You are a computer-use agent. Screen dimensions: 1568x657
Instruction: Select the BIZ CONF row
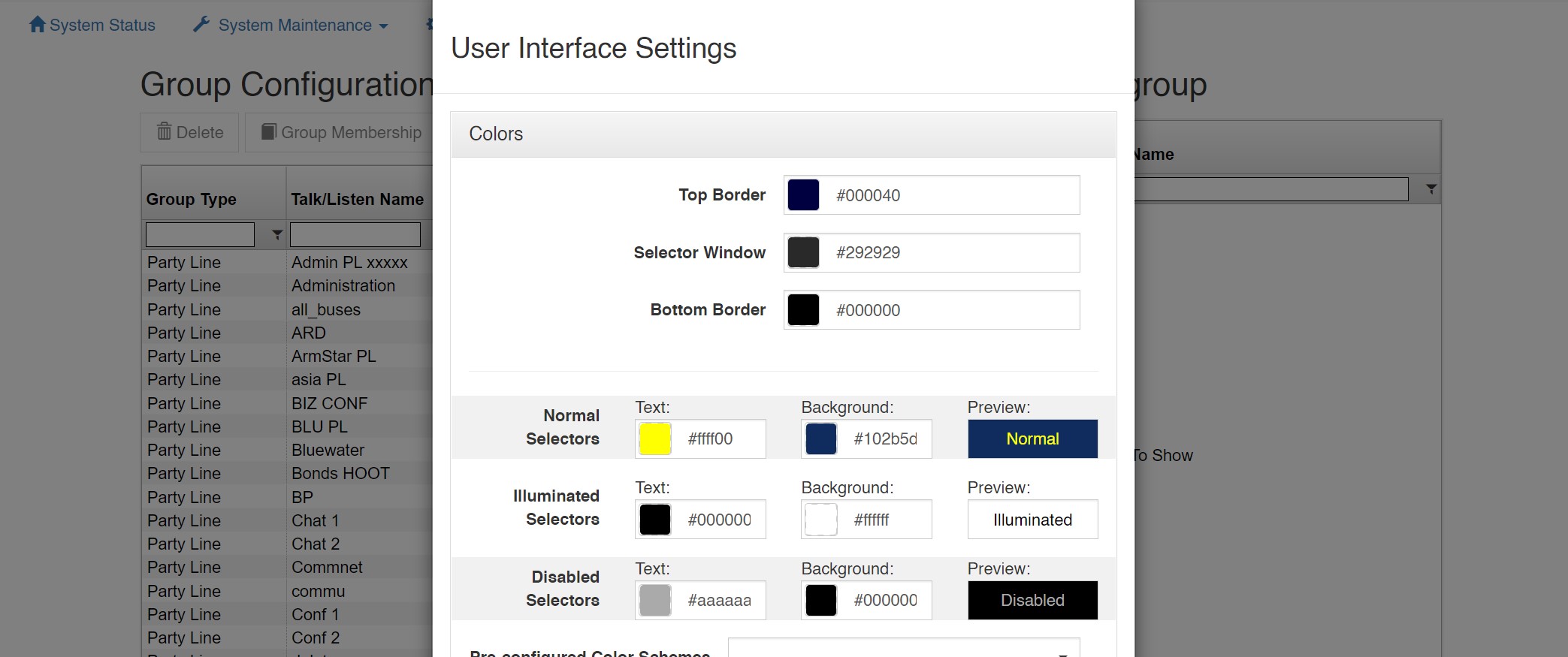[287, 403]
